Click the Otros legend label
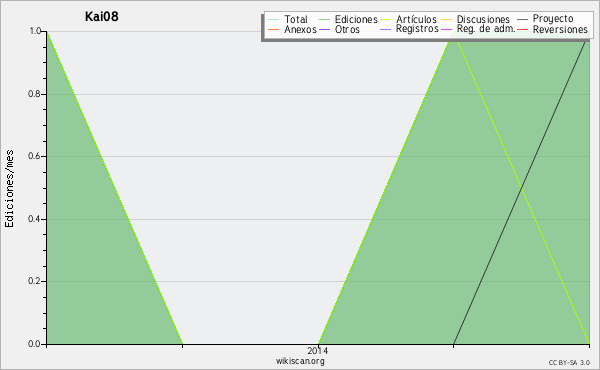Image resolution: width=600 pixels, height=370 pixels. (347, 29)
